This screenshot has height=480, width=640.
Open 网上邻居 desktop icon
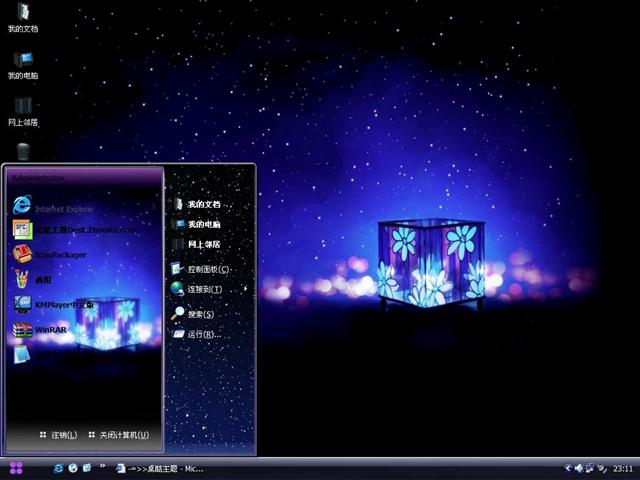click(x=22, y=110)
